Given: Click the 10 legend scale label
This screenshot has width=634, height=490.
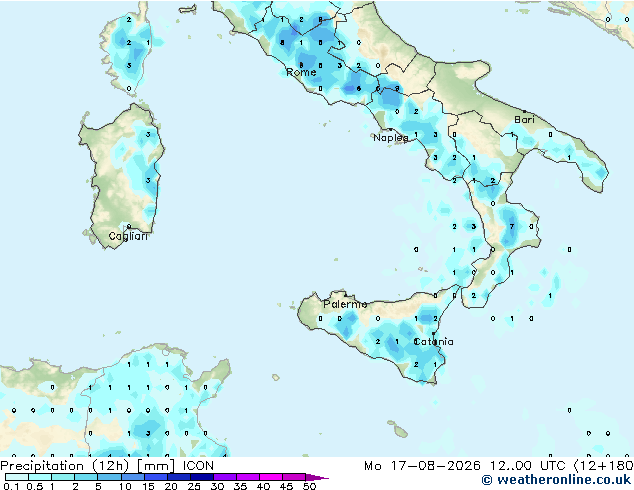Looking at the screenshot, I should [x=125, y=486].
